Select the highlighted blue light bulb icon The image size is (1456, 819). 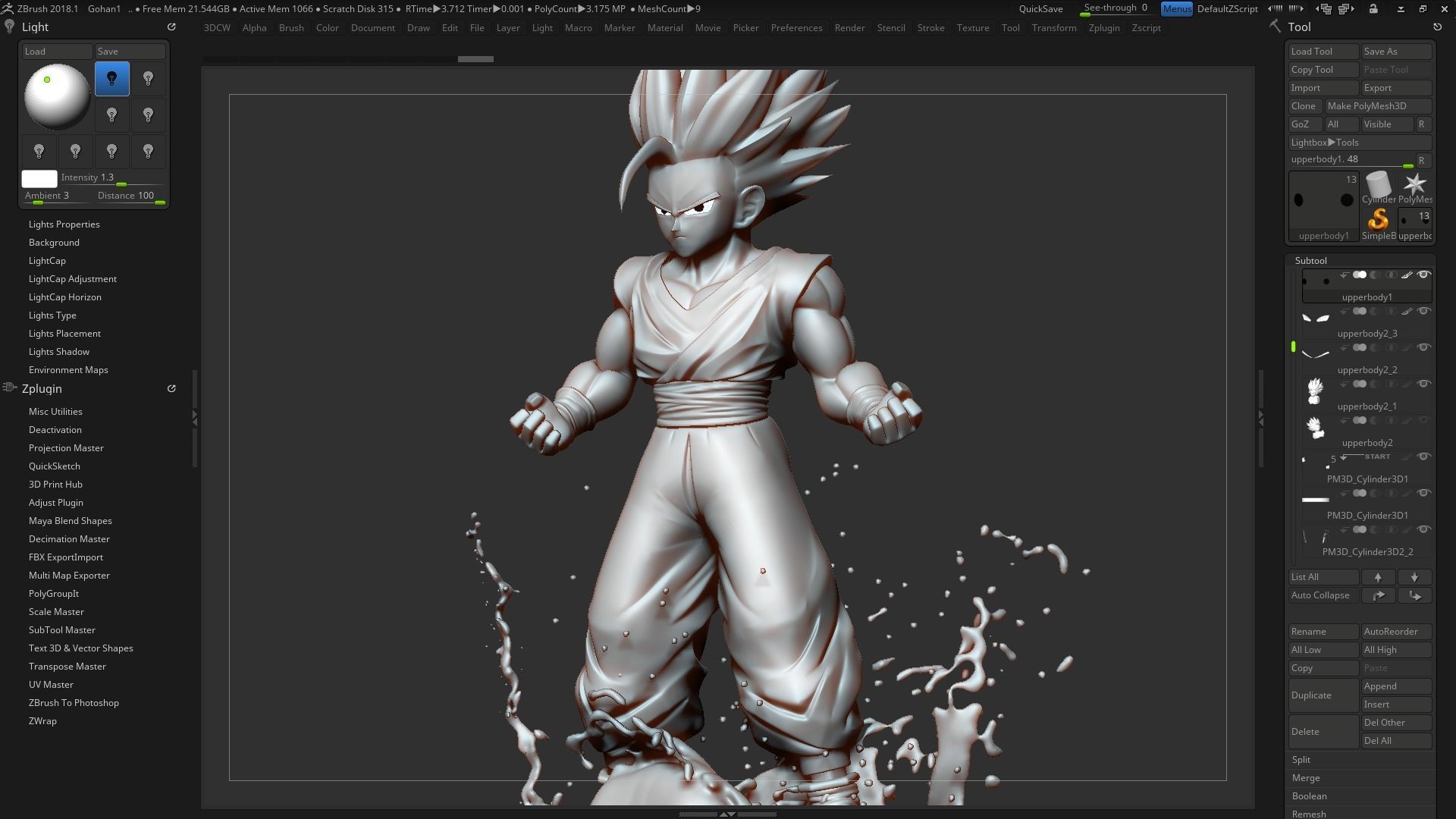pos(112,79)
